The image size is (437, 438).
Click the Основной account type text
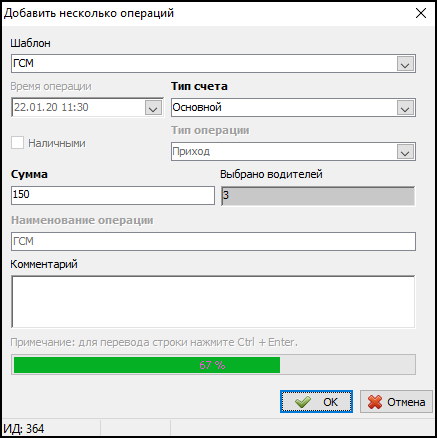(x=197, y=107)
